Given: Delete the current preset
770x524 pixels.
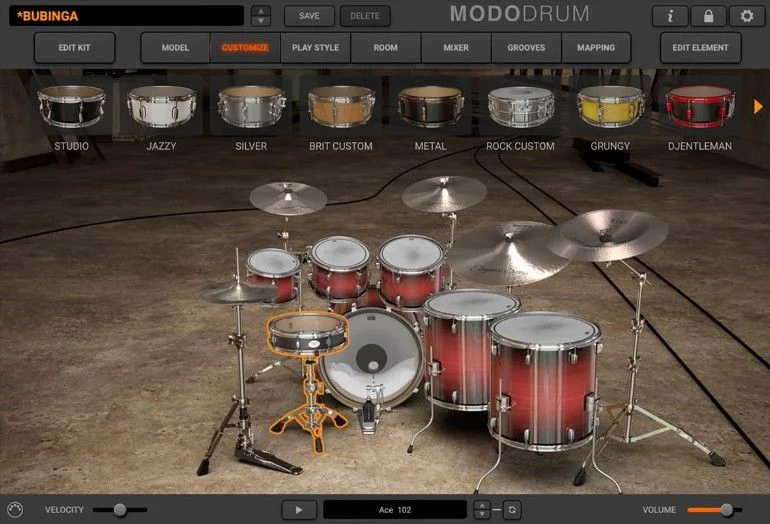Looking at the screenshot, I should pyautogui.click(x=365, y=16).
